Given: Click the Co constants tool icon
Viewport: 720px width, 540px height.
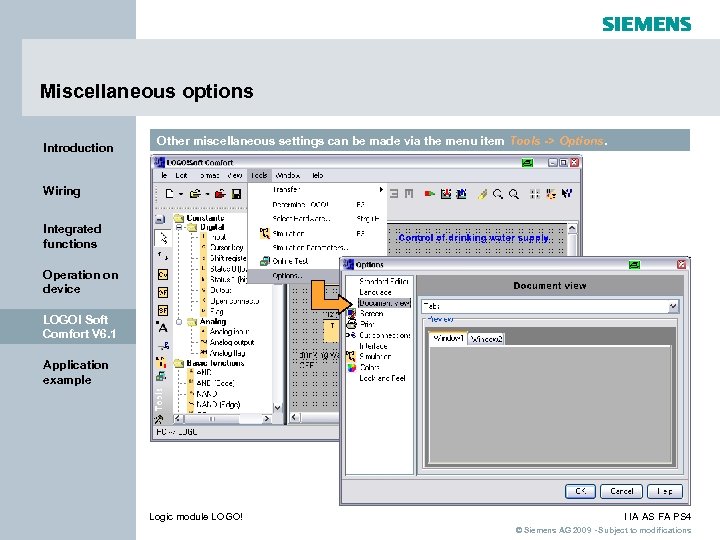Looking at the screenshot, I should [163, 274].
